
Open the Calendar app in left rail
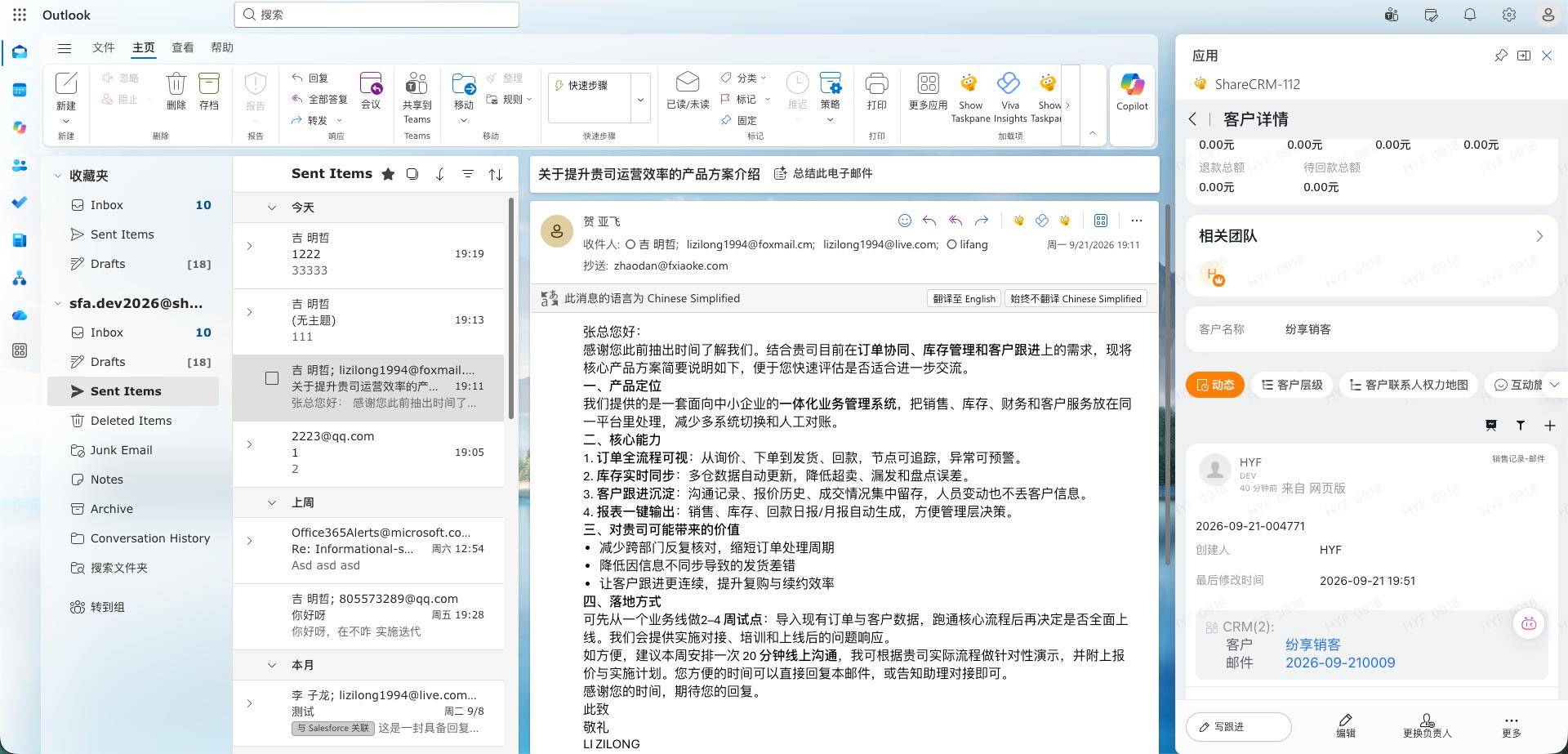point(20,90)
